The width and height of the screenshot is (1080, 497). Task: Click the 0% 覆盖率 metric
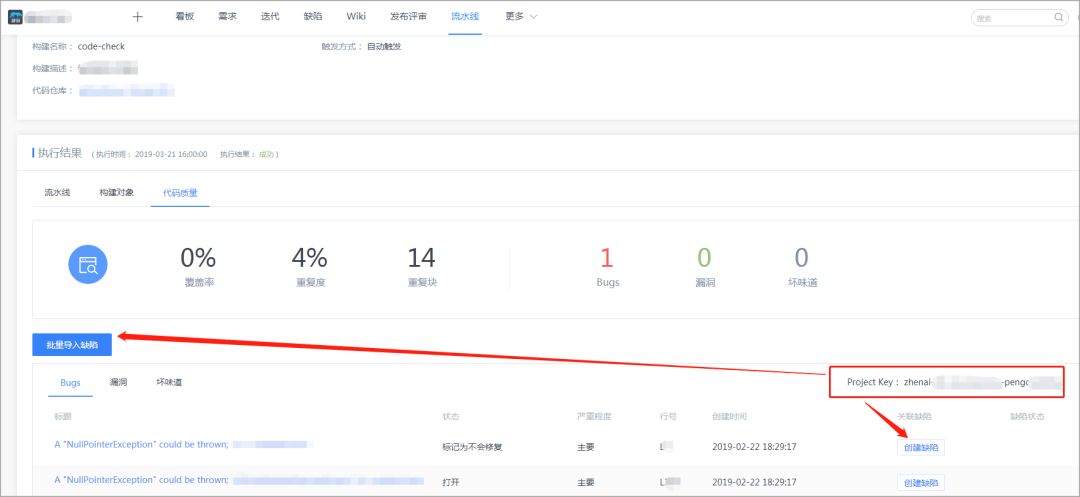(x=198, y=268)
